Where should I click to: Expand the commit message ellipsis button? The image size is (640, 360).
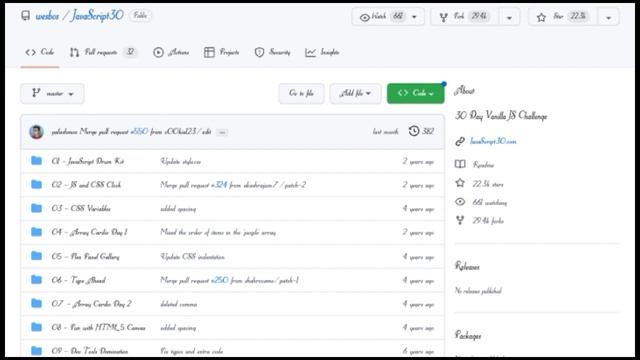click(x=222, y=132)
